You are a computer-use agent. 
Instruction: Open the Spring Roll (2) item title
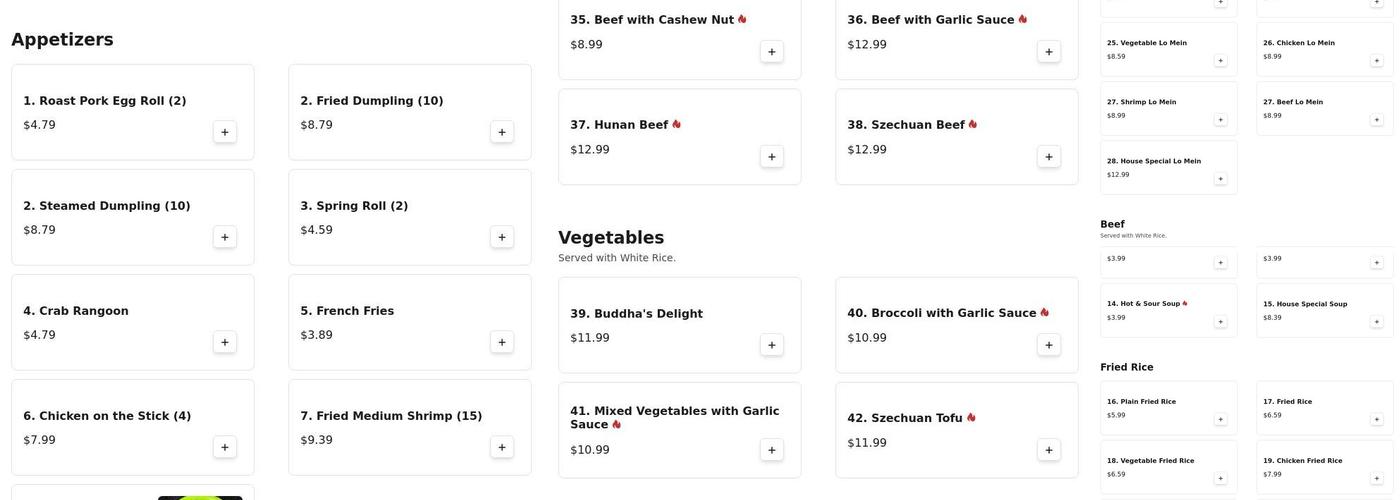click(x=354, y=206)
